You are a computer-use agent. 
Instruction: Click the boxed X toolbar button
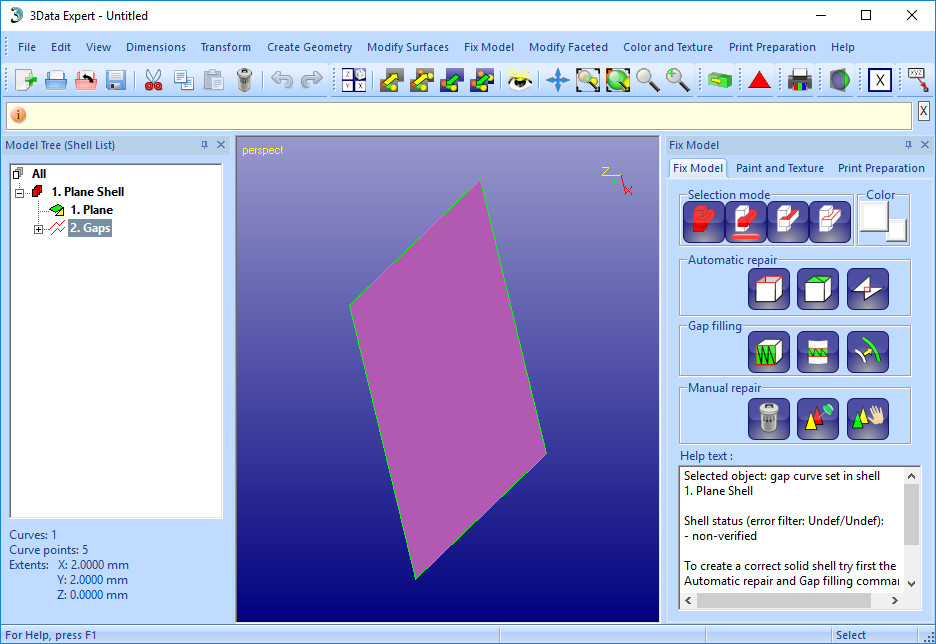(x=880, y=79)
